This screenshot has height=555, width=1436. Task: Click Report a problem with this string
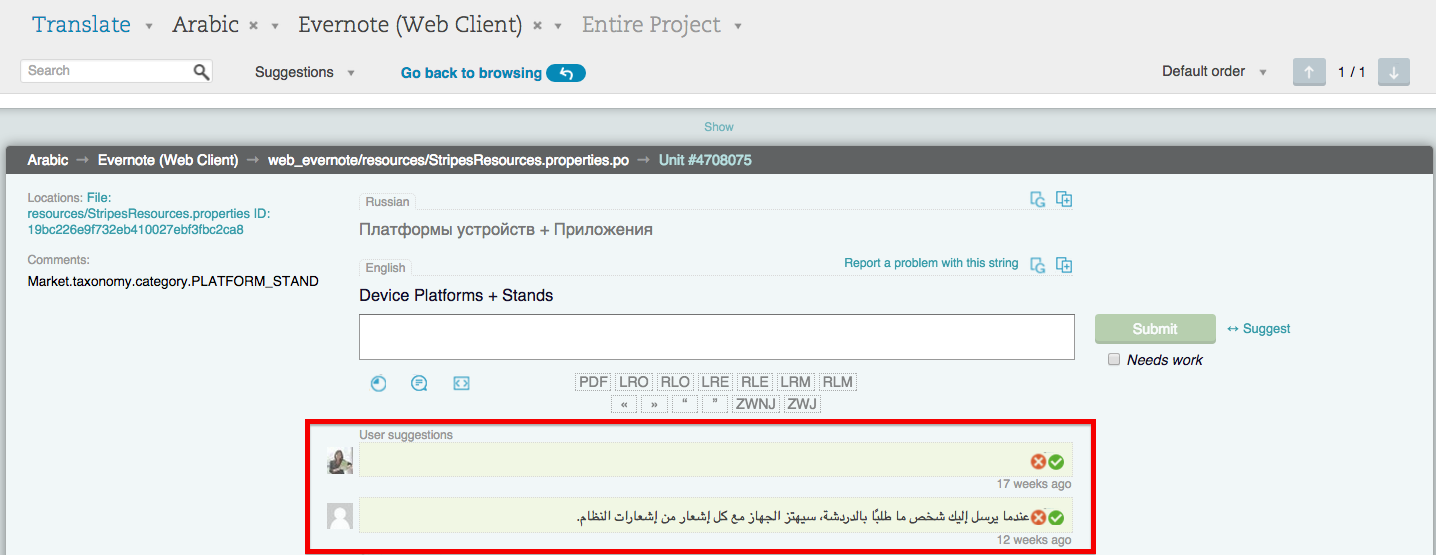tap(931, 263)
